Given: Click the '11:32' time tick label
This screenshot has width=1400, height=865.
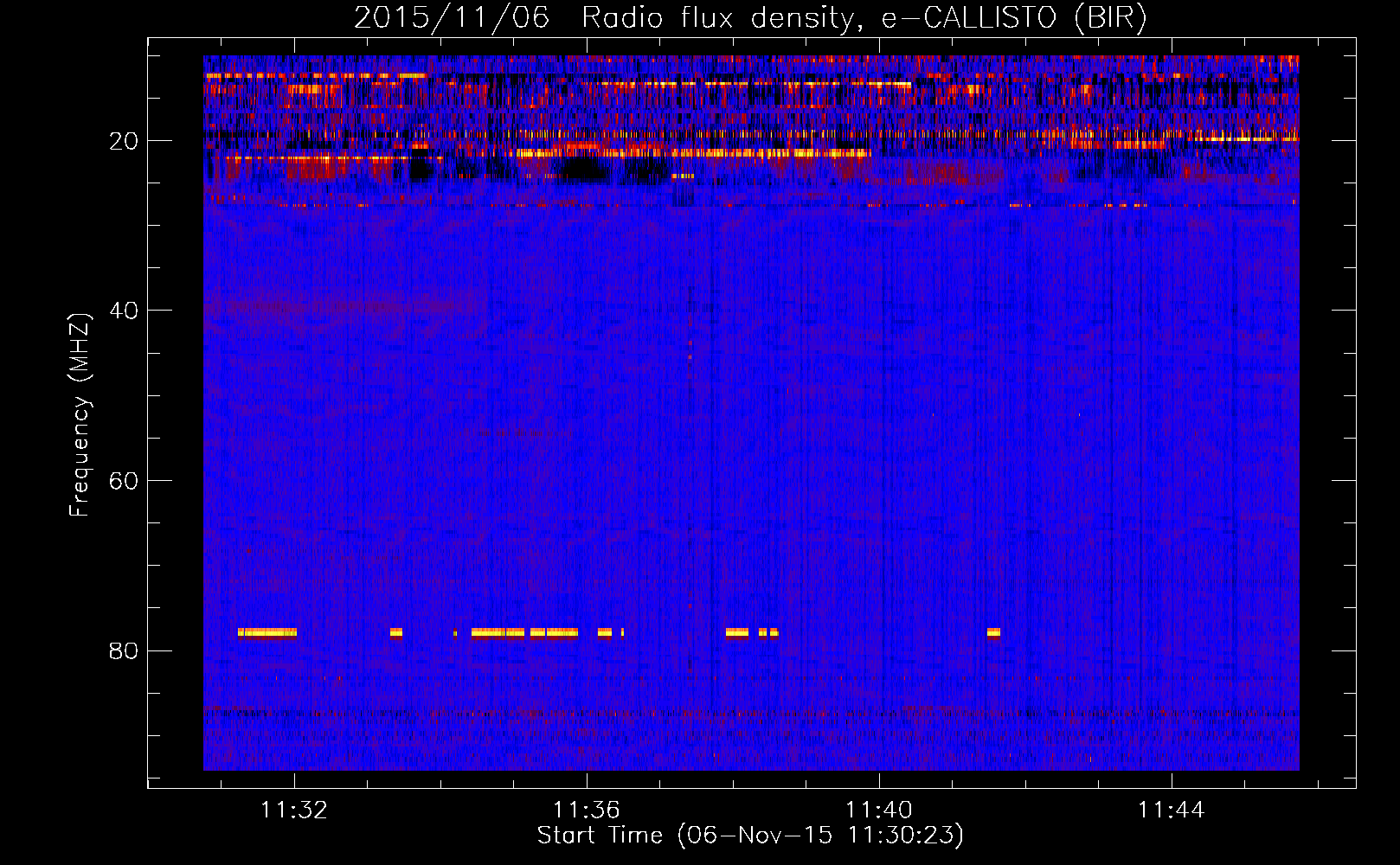Looking at the screenshot, I should click(x=294, y=811).
